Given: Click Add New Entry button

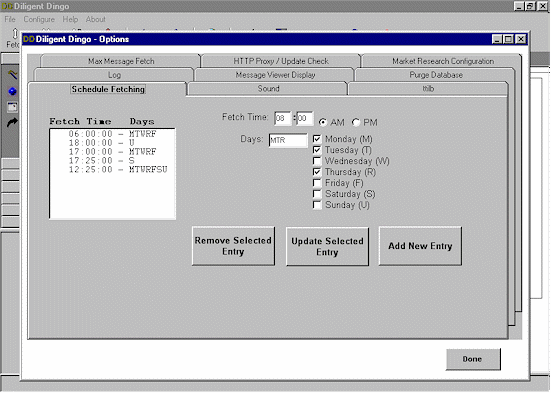Looking at the screenshot, I should click(x=420, y=246).
